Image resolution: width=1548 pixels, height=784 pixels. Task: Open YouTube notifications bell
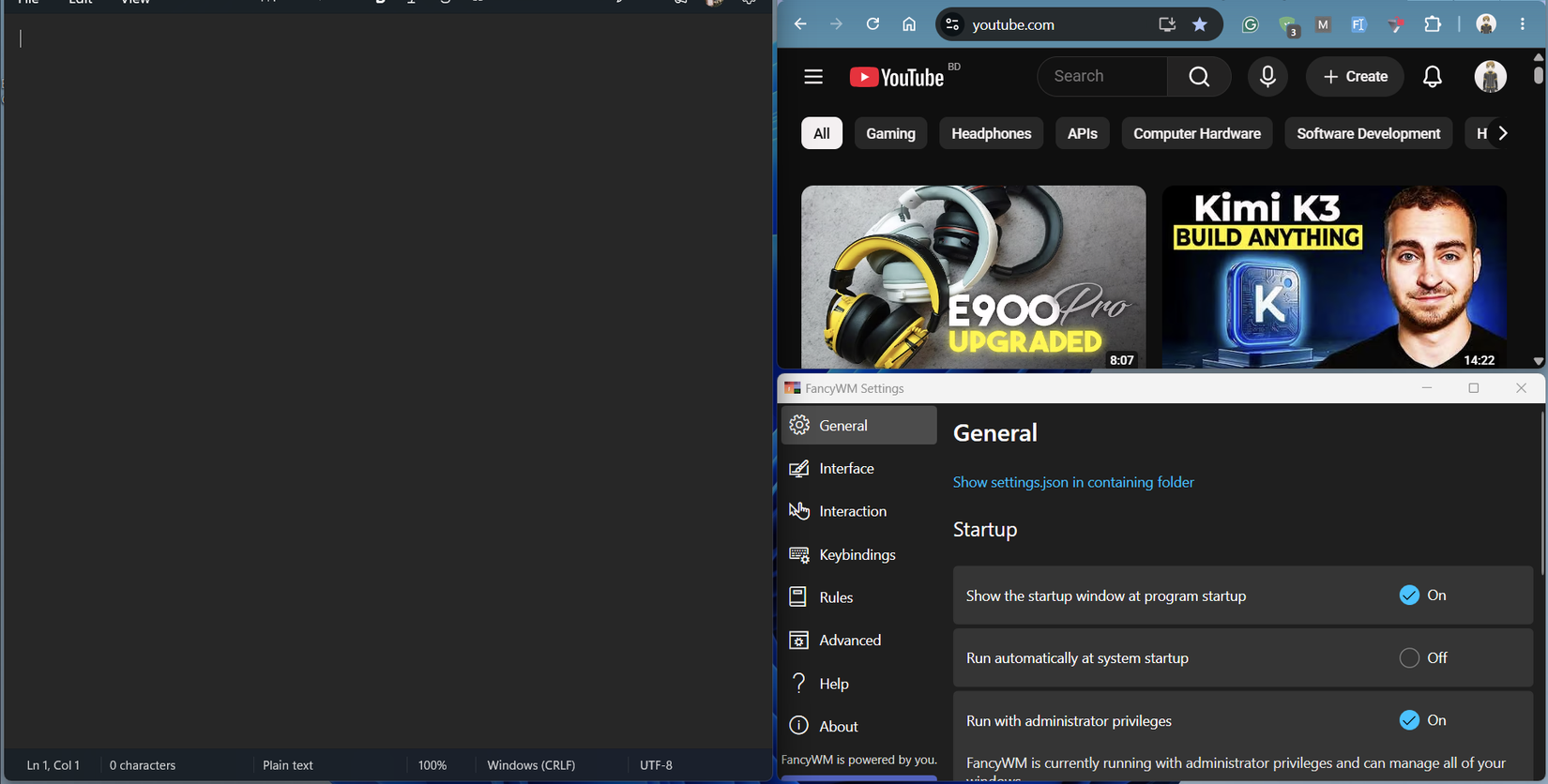tap(1433, 77)
